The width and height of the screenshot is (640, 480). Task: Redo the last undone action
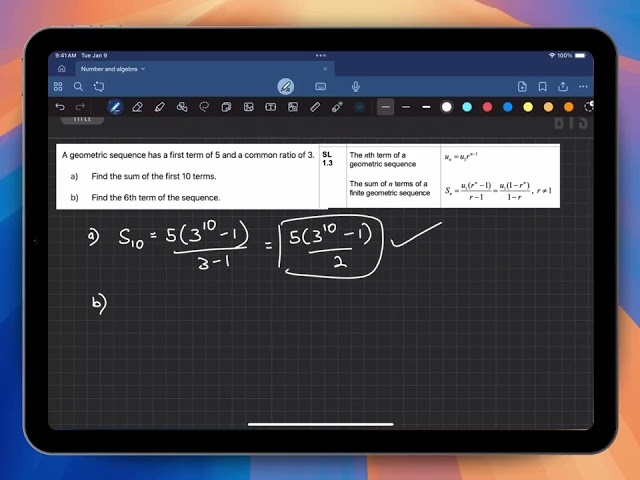click(x=80, y=107)
